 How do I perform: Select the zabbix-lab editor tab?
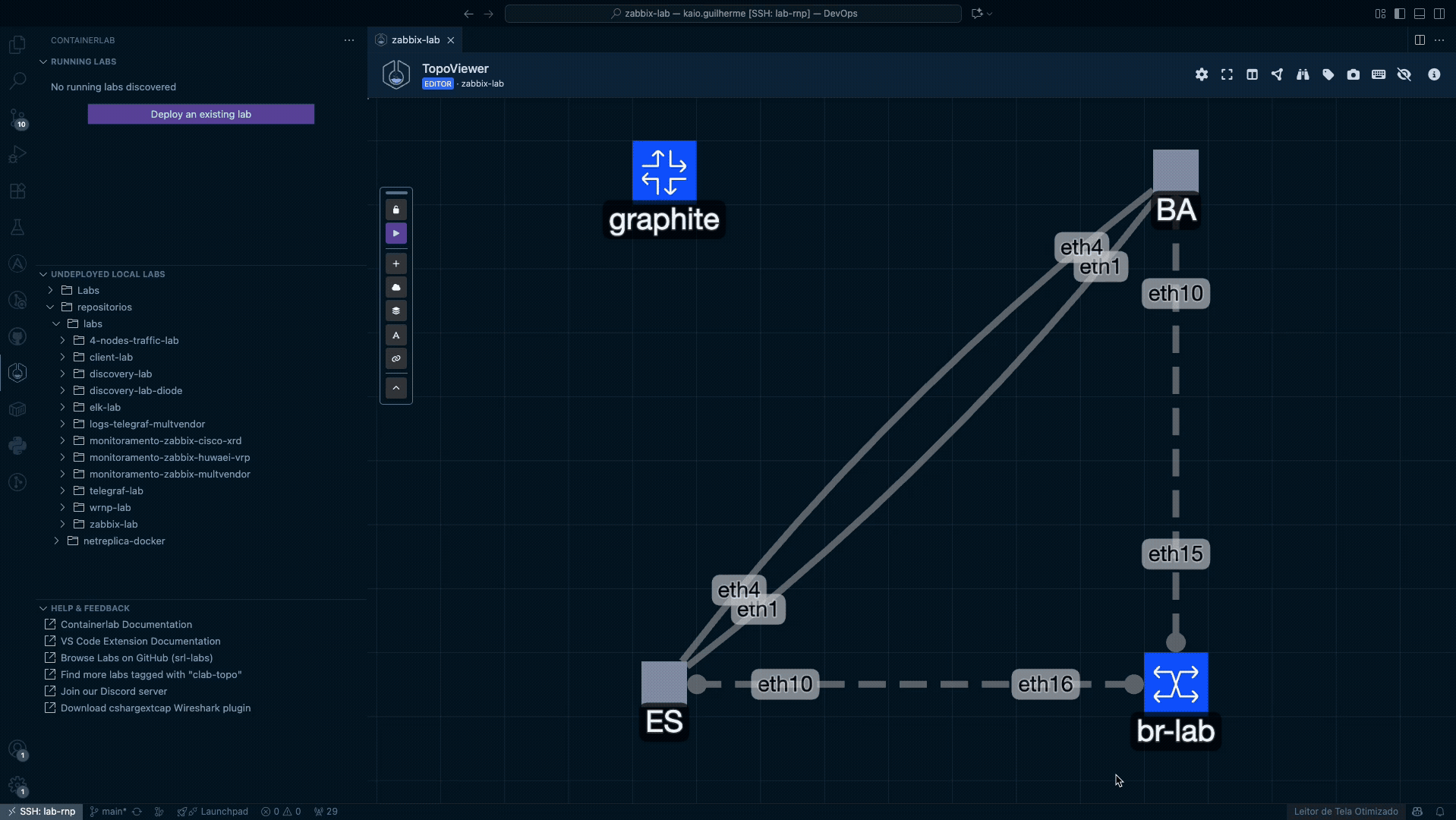(415, 39)
